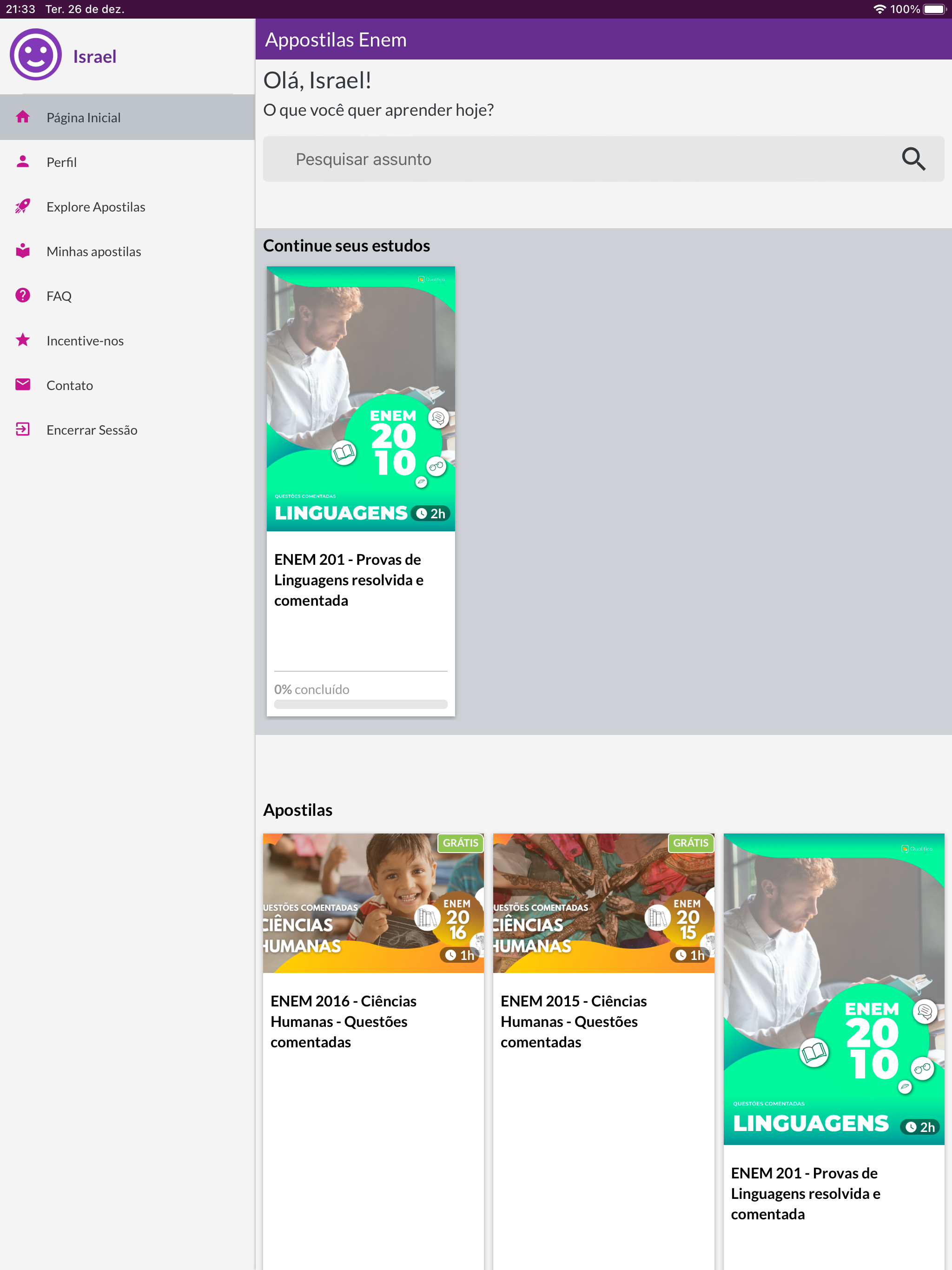Screen dimensions: 952x1270
Task: Select Encerrar Sessão to log out
Action: pos(127,430)
